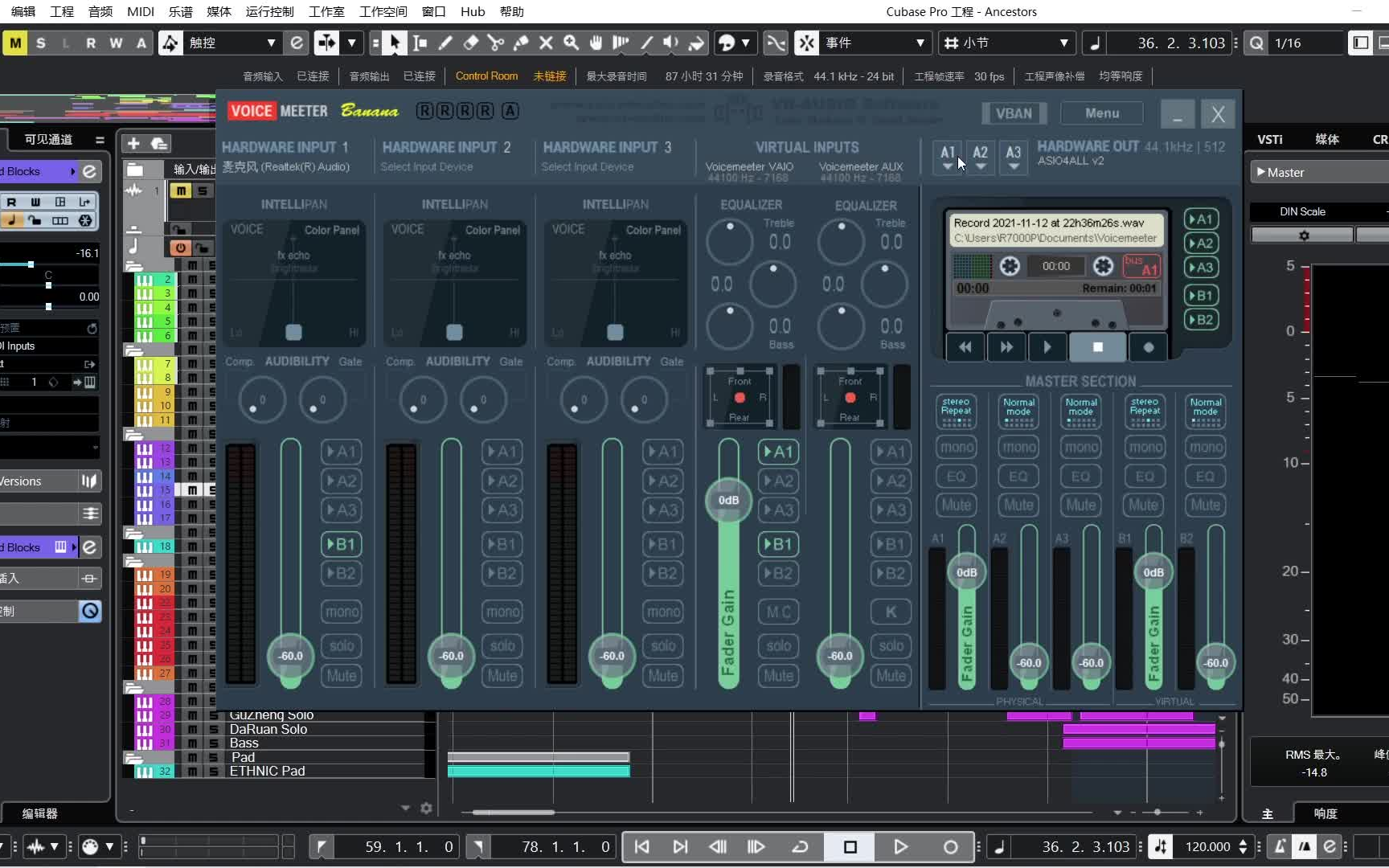The height and width of the screenshot is (868, 1389).
Task: Click 编辑器 editor button at bottom left
Action: pos(40,813)
